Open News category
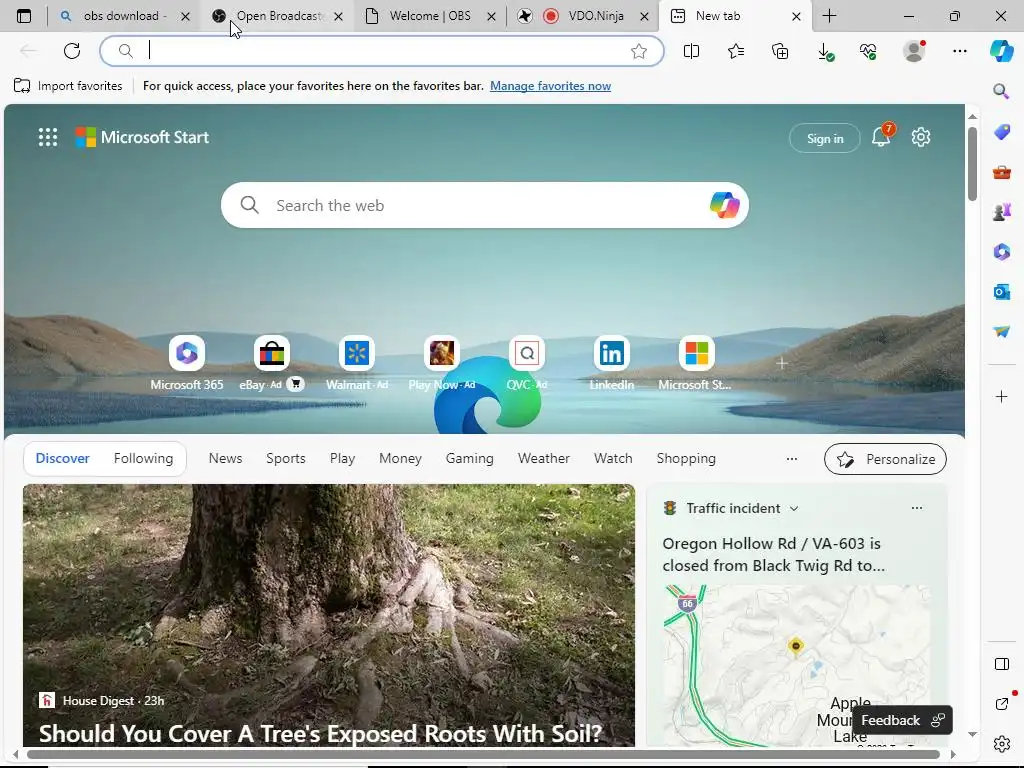This screenshot has width=1024, height=768. 225,458
